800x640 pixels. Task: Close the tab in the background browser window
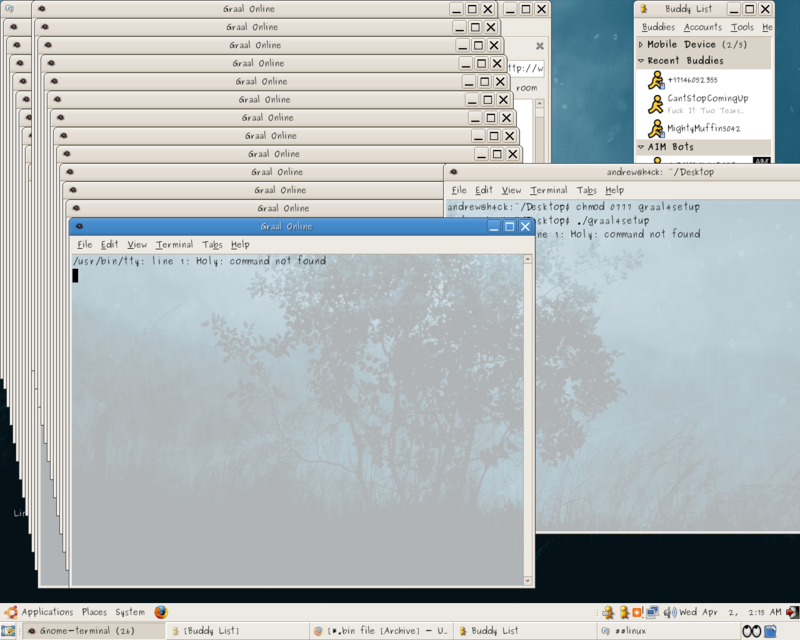[539, 46]
